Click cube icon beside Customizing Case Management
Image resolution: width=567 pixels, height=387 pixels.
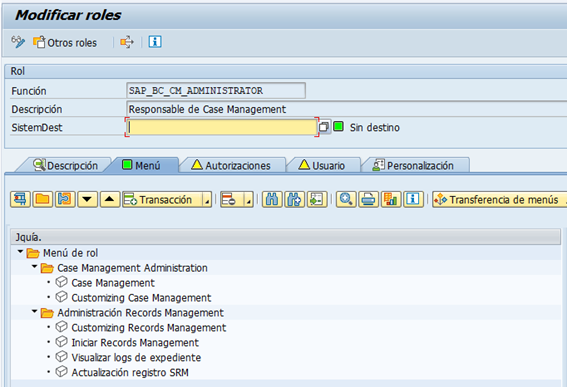coord(61,297)
